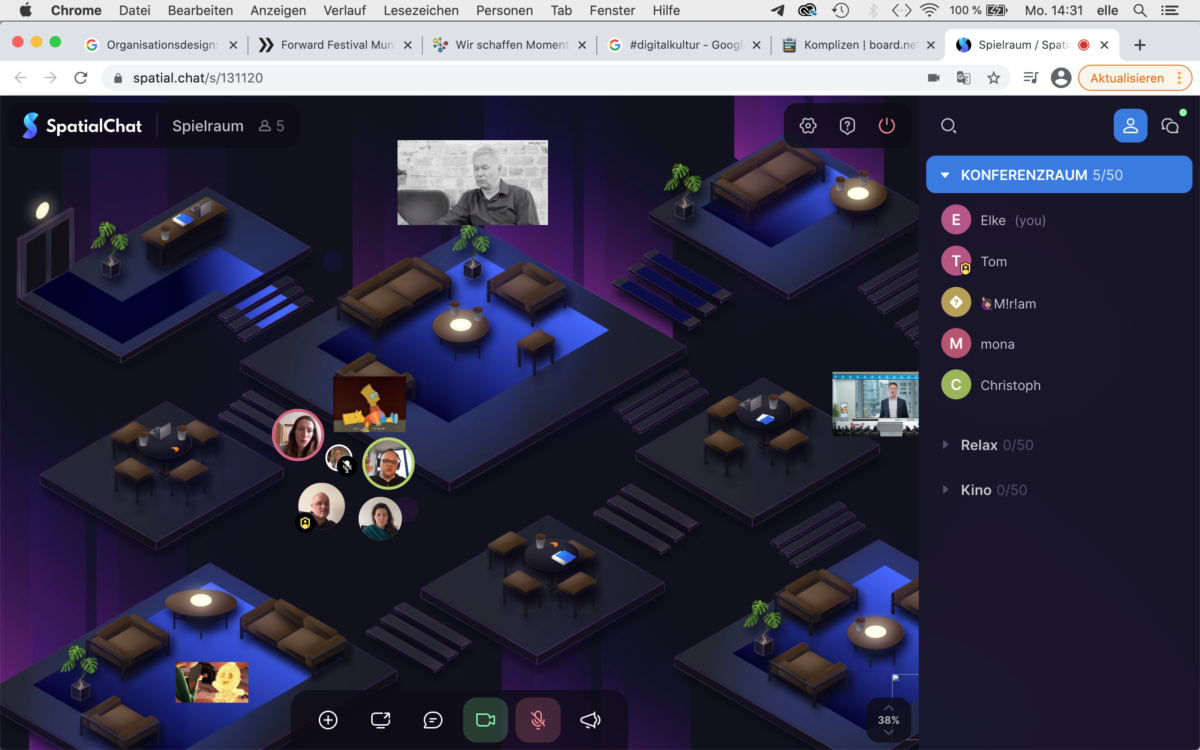Image resolution: width=1200 pixels, height=750 pixels.
Task: Leave the space with power icon
Action: click(x=886, y=126)
